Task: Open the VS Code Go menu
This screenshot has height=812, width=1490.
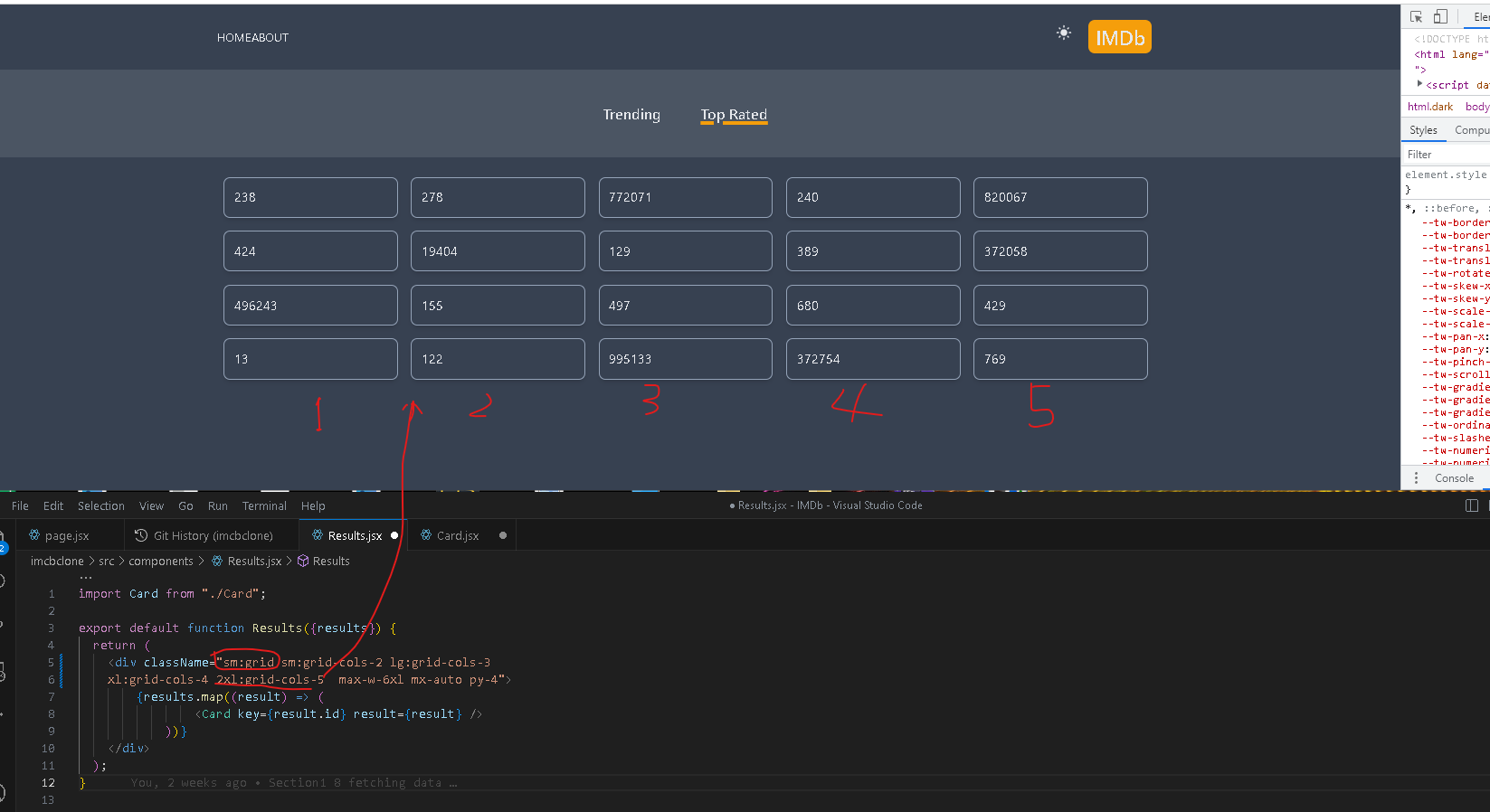Action: (185, 506)
